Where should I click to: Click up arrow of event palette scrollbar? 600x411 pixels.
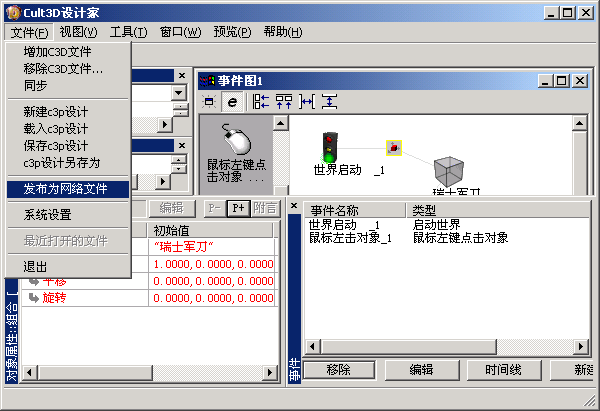click(x=281, y=123)
